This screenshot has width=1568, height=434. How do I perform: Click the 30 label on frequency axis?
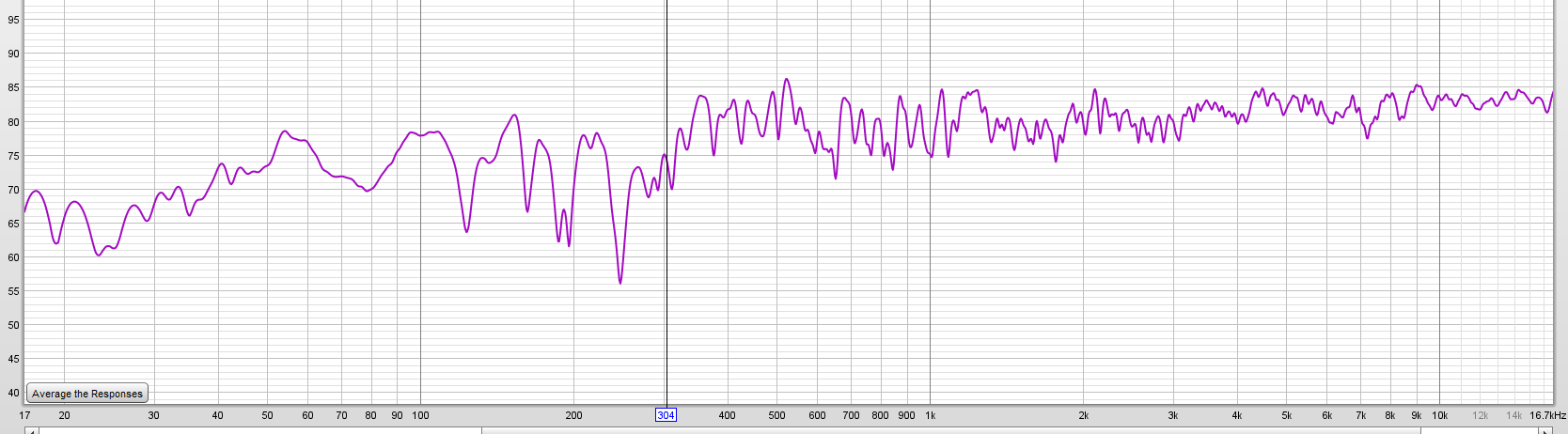(x=153, y=415)
